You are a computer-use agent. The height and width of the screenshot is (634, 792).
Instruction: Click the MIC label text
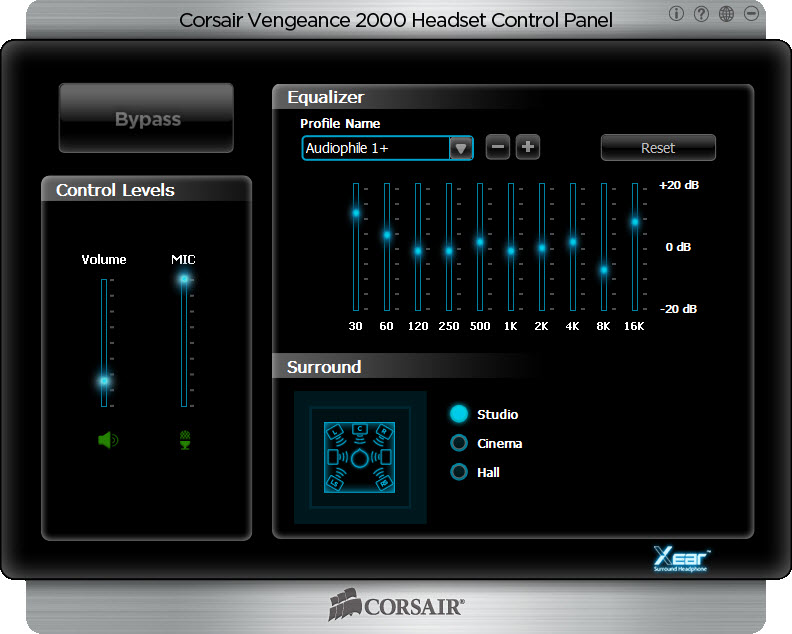click(x=183, y=259)
